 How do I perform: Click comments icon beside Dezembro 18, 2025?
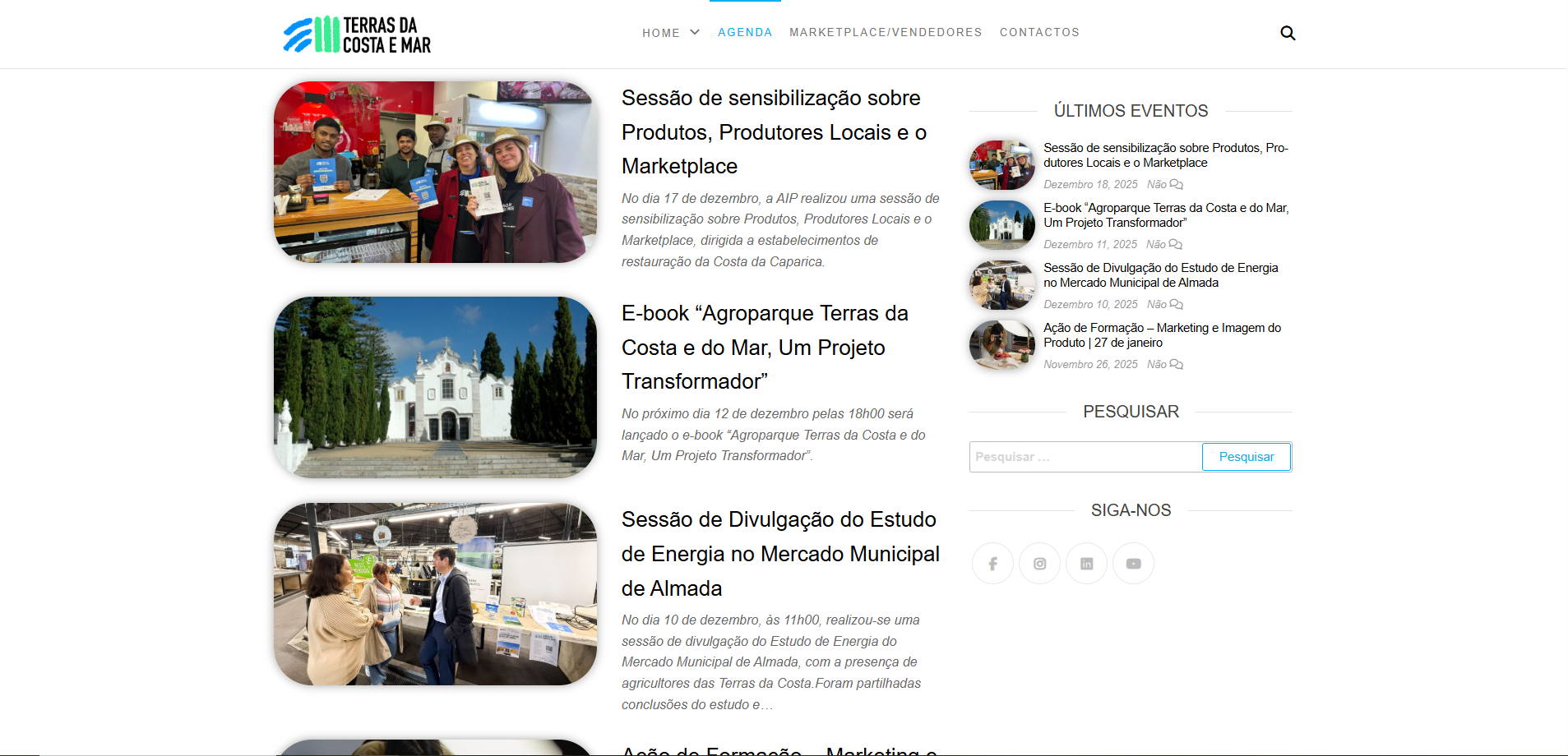pyautogui.click(x=1176, y=185)
